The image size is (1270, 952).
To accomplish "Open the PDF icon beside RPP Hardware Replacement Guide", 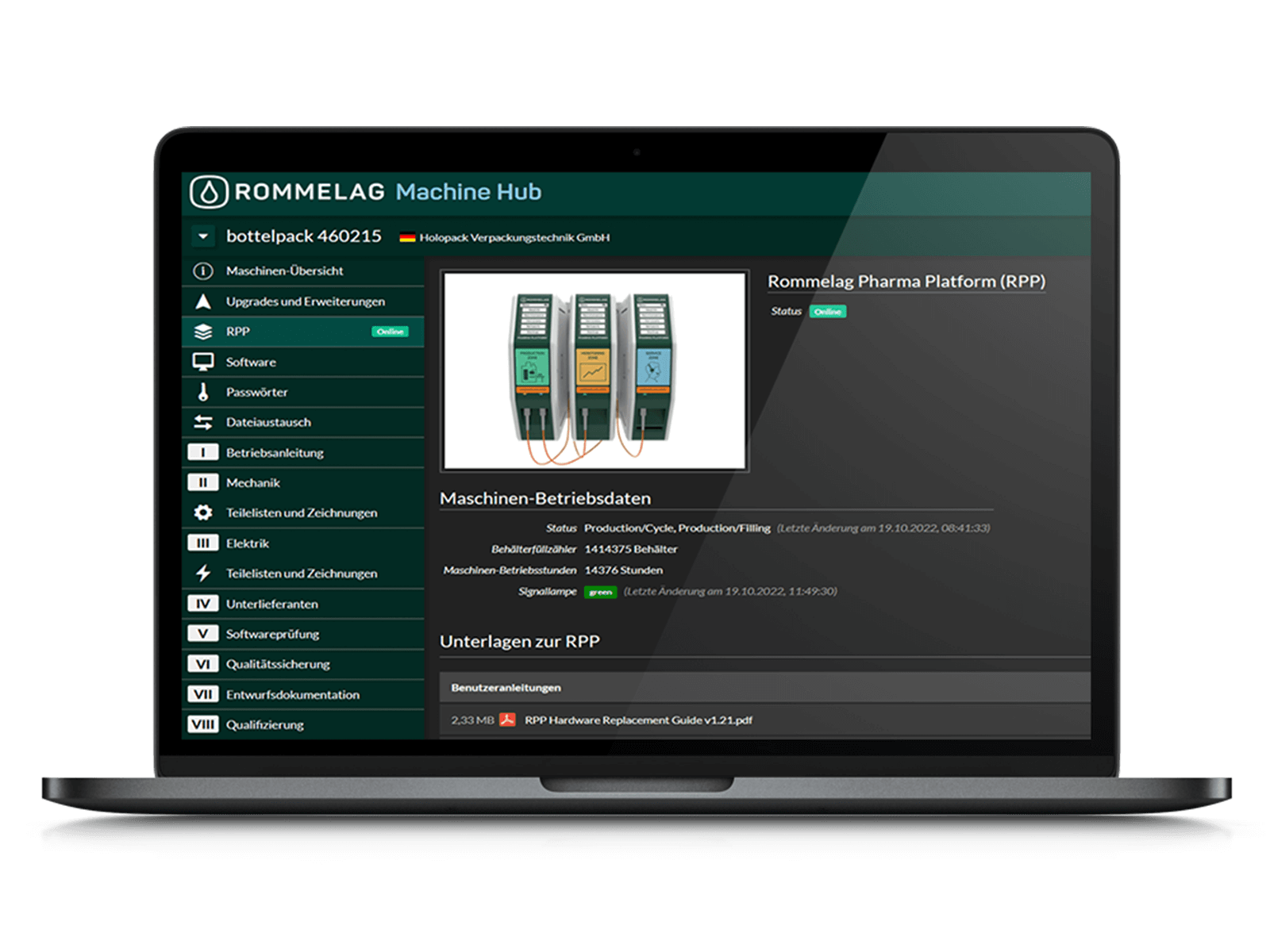I will coord(509,720).
